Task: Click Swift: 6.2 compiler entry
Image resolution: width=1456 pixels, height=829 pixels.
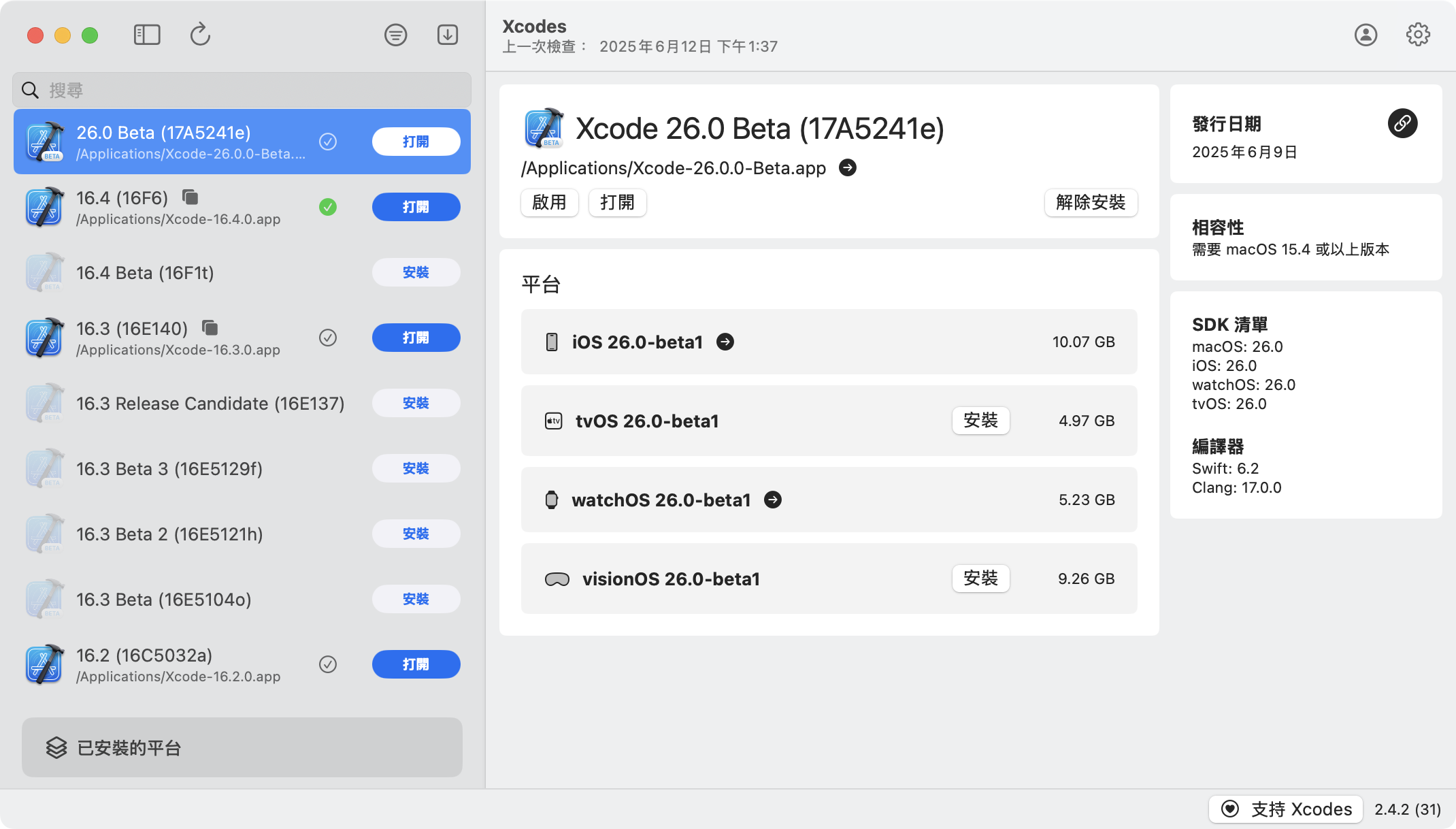Action: (x=1225, y=468)
